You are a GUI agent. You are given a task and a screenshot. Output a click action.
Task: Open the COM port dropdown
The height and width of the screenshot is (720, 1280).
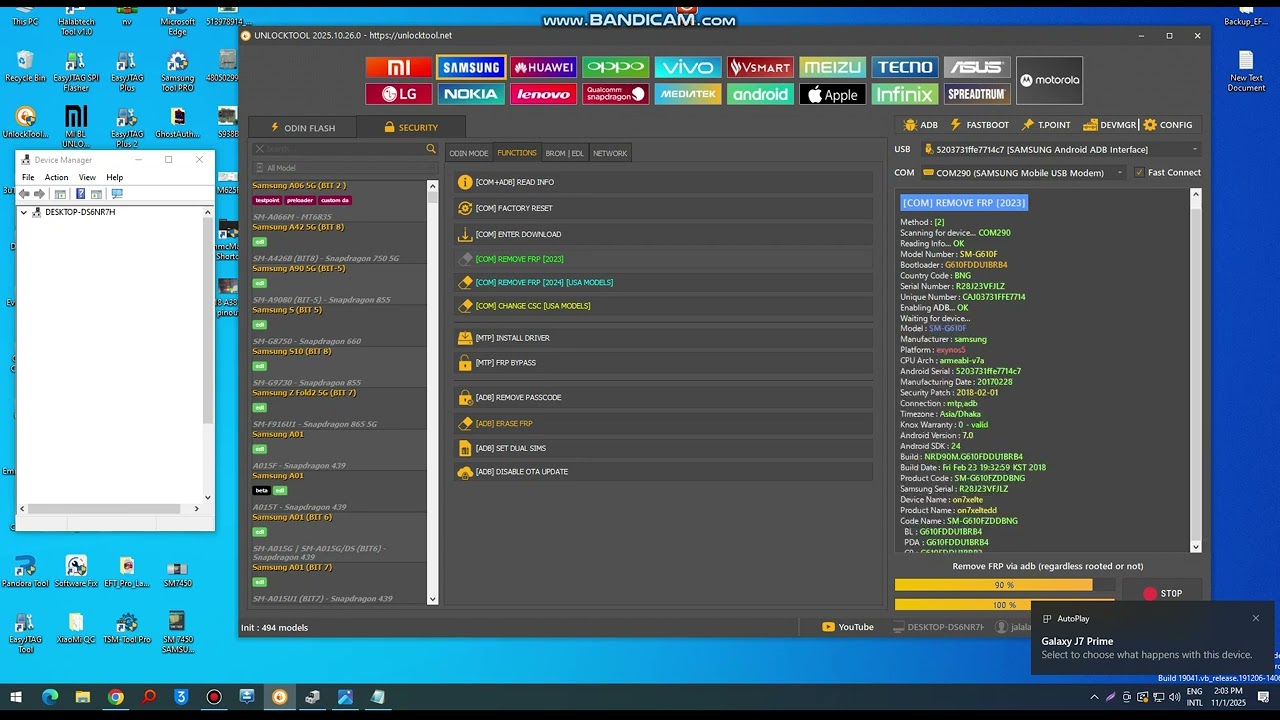tap(1024, 172)
